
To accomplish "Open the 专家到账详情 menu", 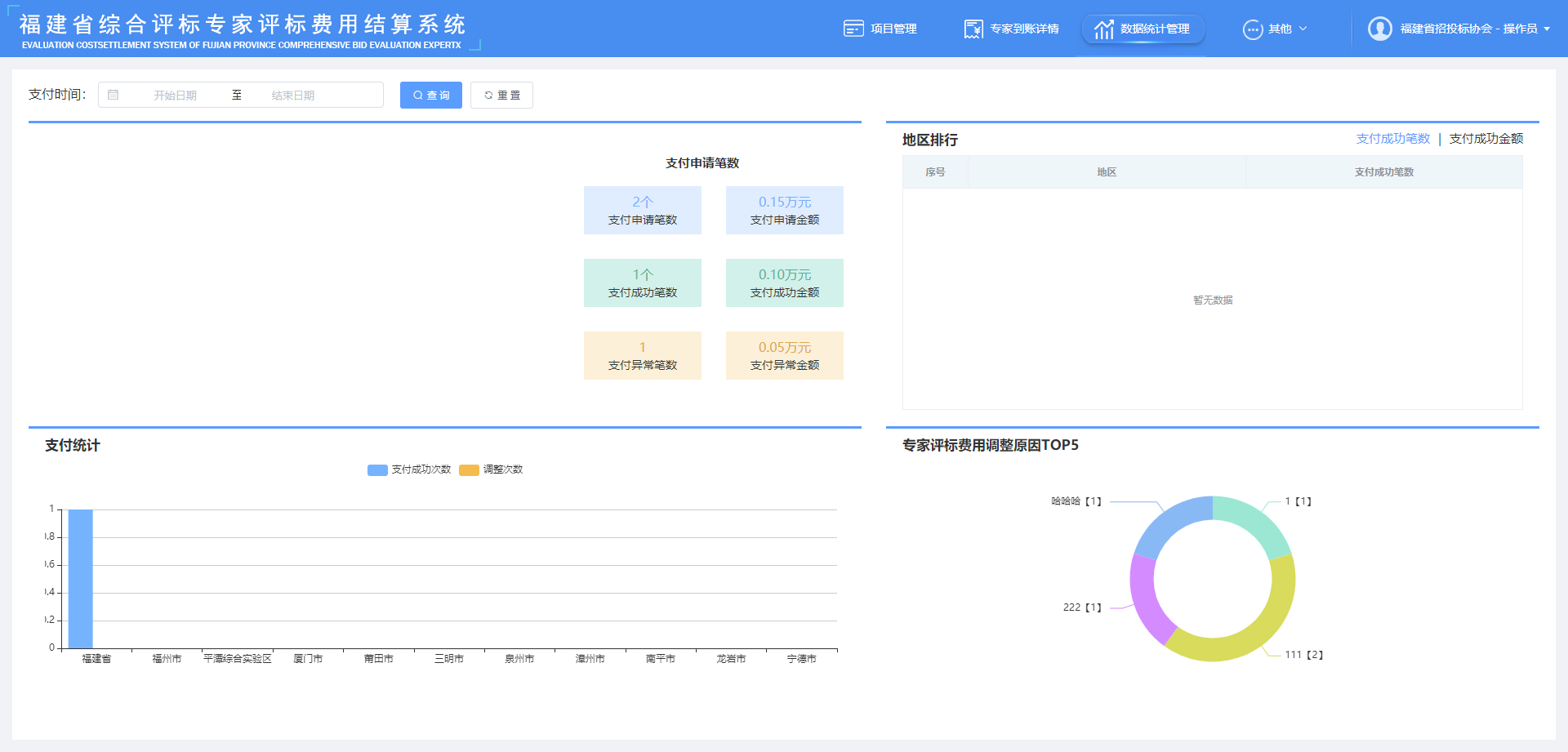I will tap(1023, 29).
